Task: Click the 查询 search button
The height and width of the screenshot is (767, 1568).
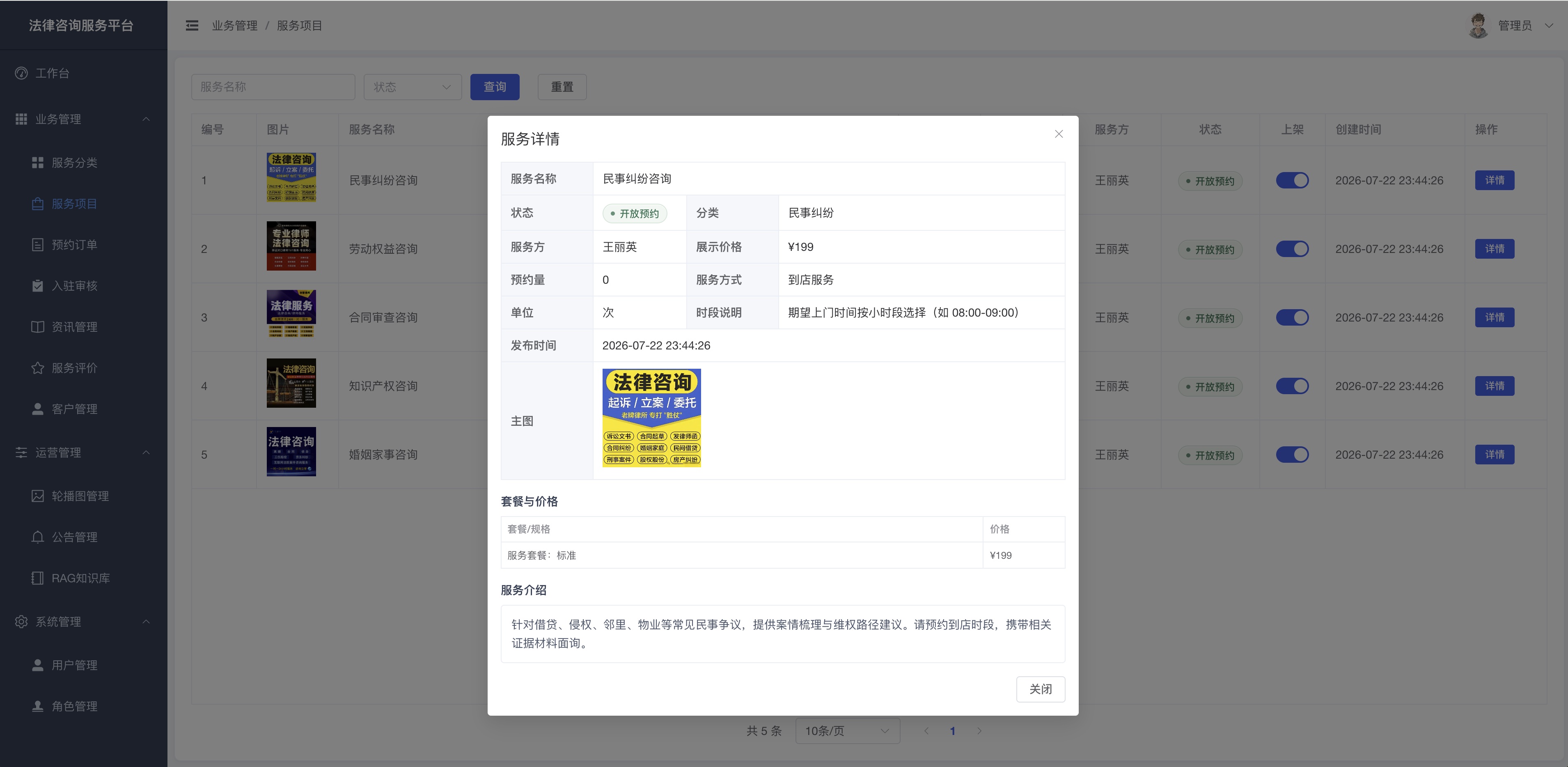Action: (x=495, y=87)
